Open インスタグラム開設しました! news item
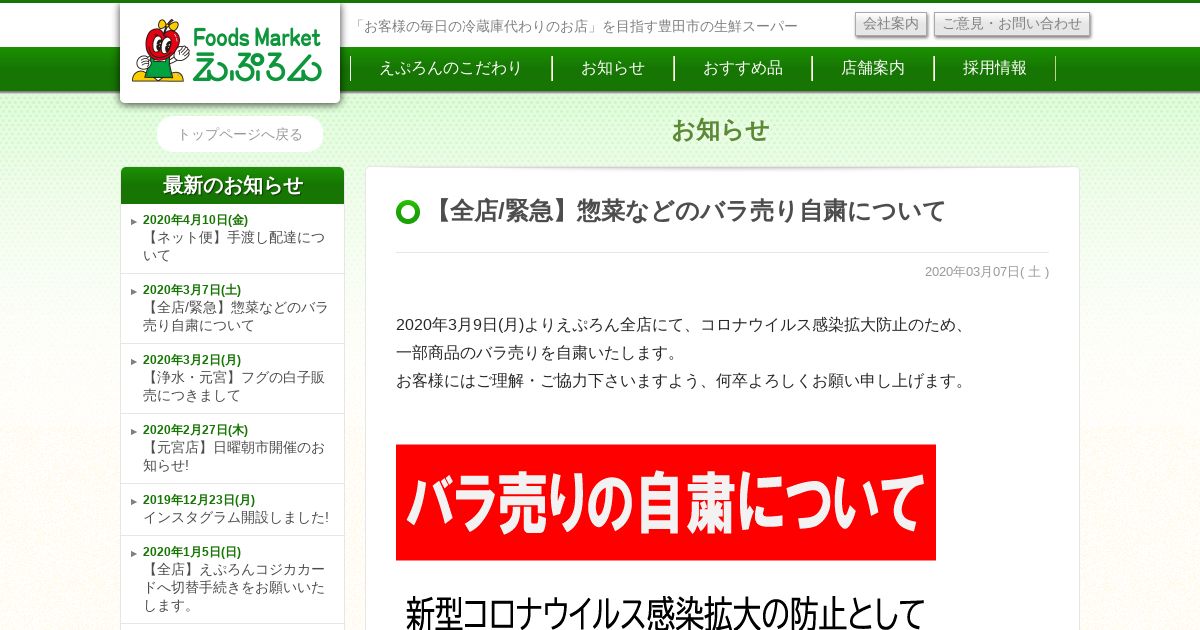Viewport: 1200px width, 630px height. pyautogui.click(x=236, y=517)
